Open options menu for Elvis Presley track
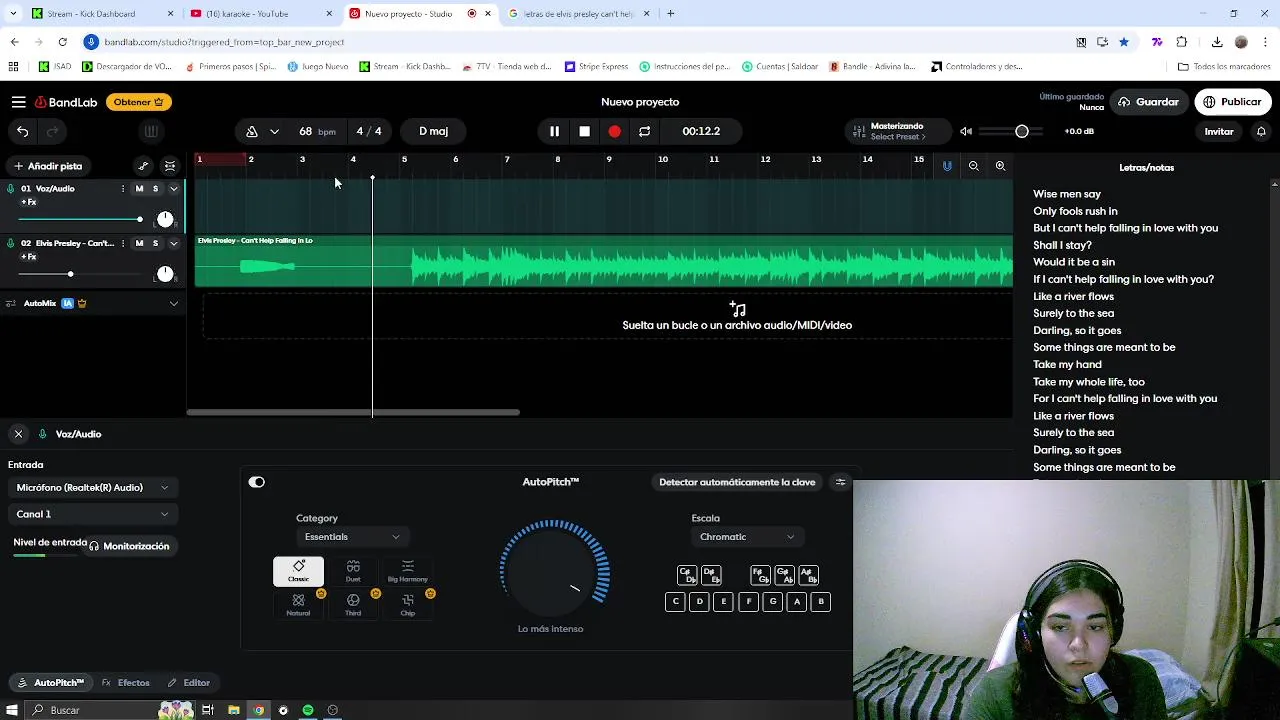Image resolution: width=1280 pixels, height=720 pixels. click(123, 243)
